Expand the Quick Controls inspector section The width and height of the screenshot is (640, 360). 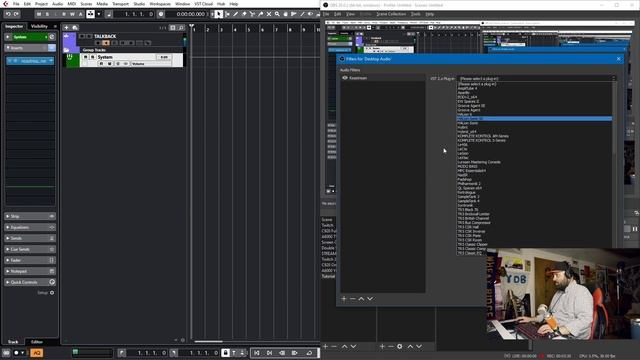click(x=30, y=282)
